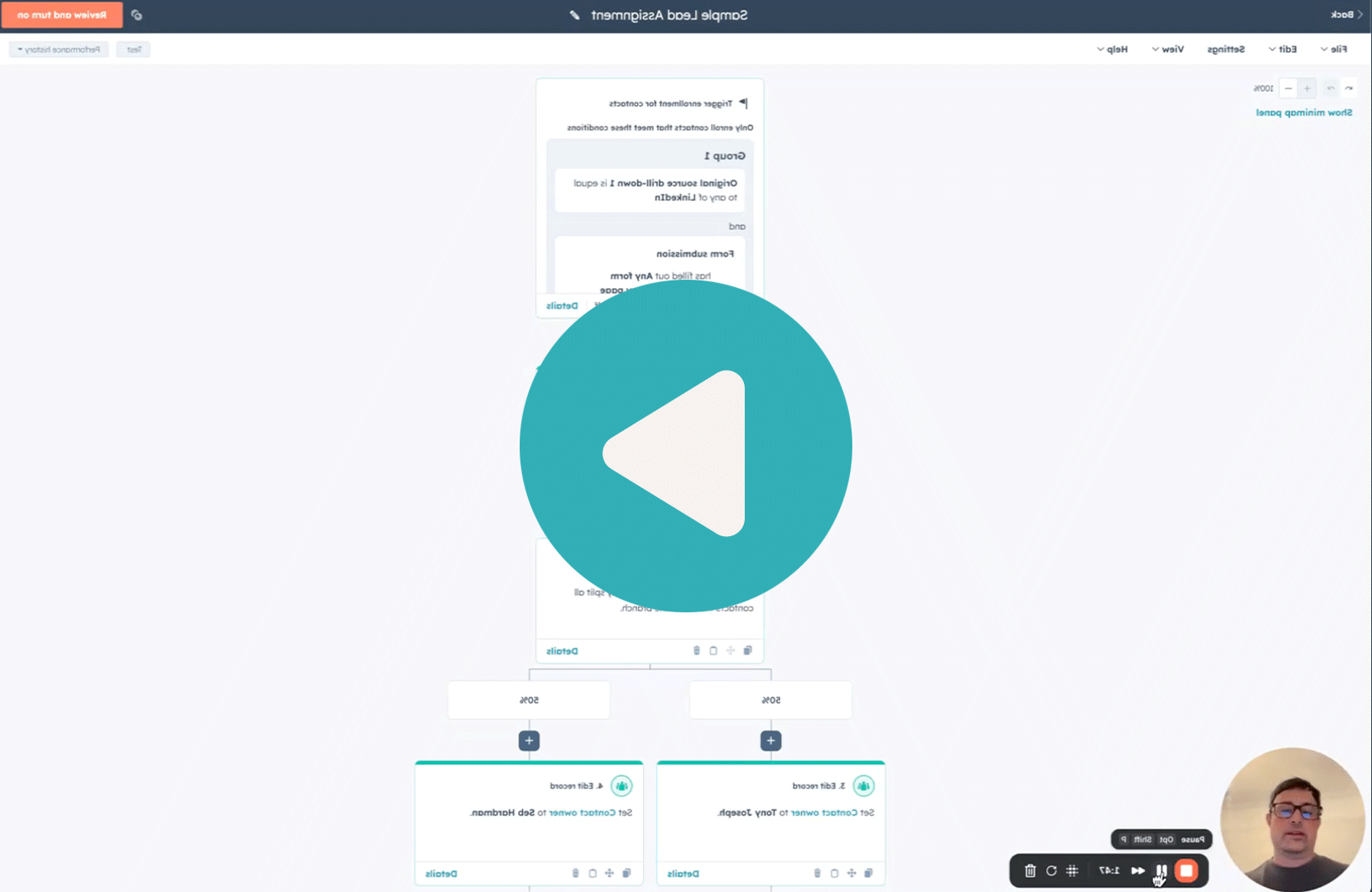Click clone icon on Seb Hardman card

pos(626,873)
